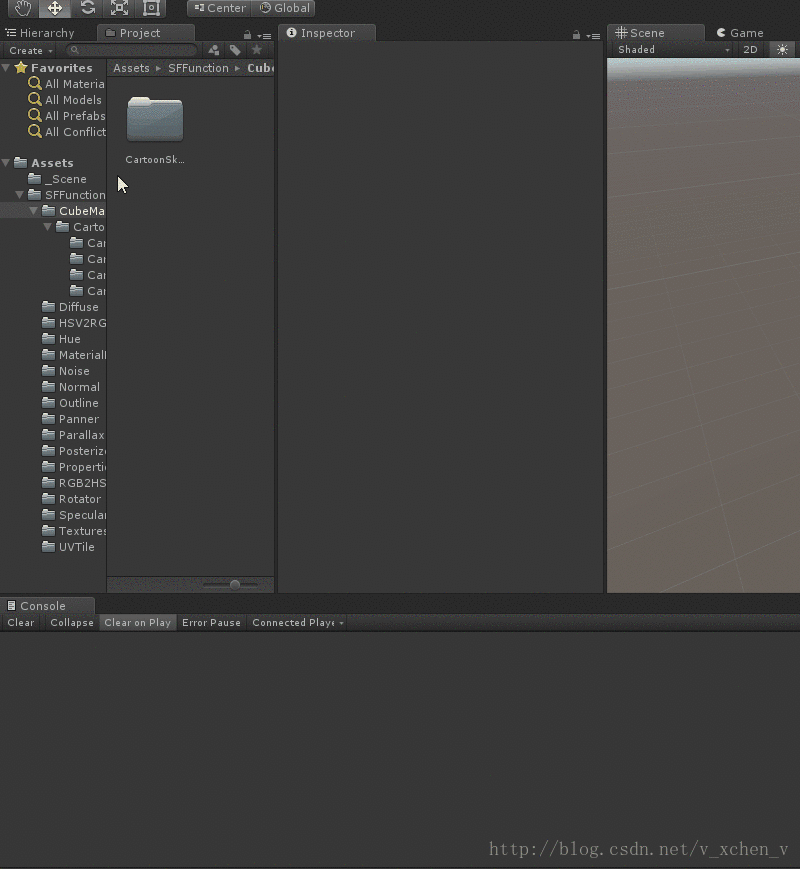Select the Move tool in the toolbar
Screen dimensions: 800x869
click(54, 8)
